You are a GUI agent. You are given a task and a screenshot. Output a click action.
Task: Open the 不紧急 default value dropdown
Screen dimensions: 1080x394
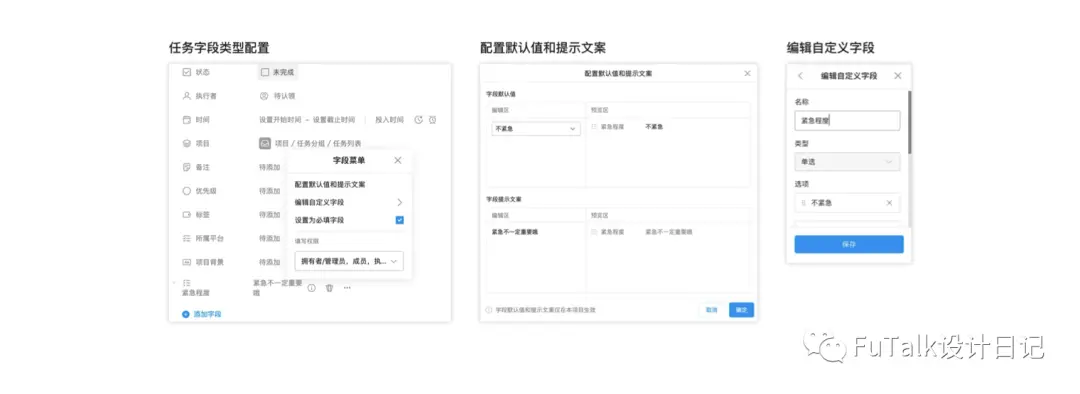535,129
